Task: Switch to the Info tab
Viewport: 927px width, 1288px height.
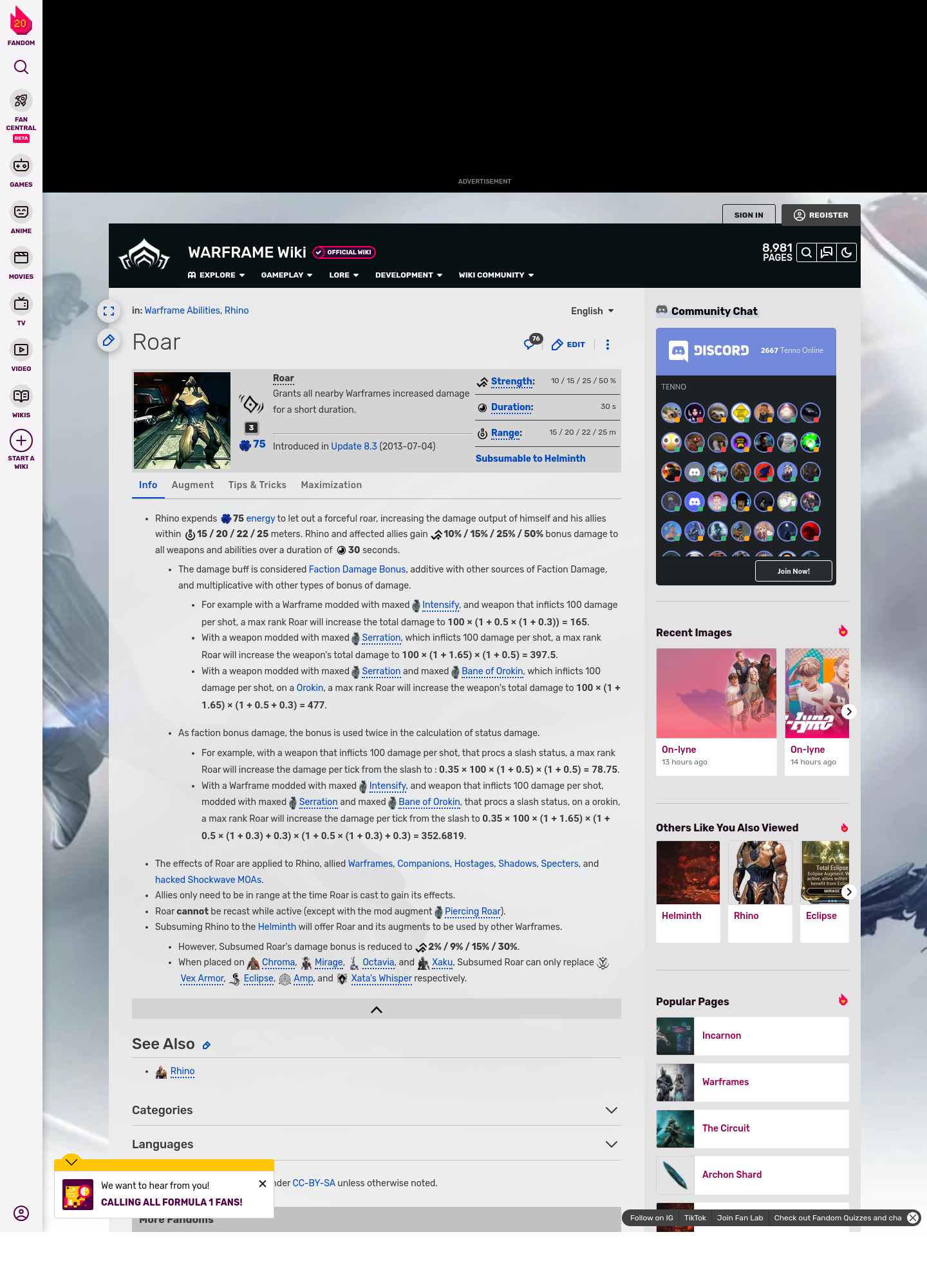Action: 148,485
